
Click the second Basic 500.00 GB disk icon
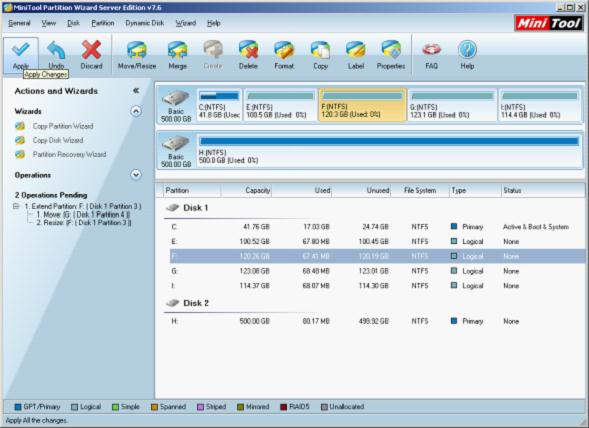[176, 144]
